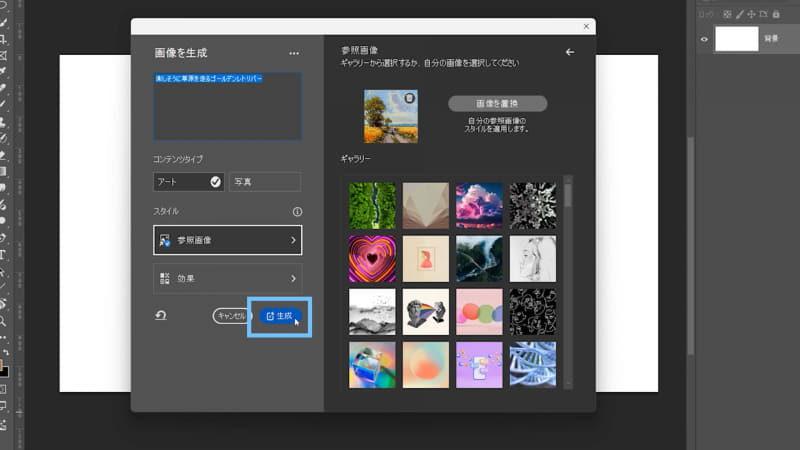Image resolution: width=800 pixels, height=450 pixels.
Task: Choose the neon pink heart gallery image
Action: tap(372, 259)
